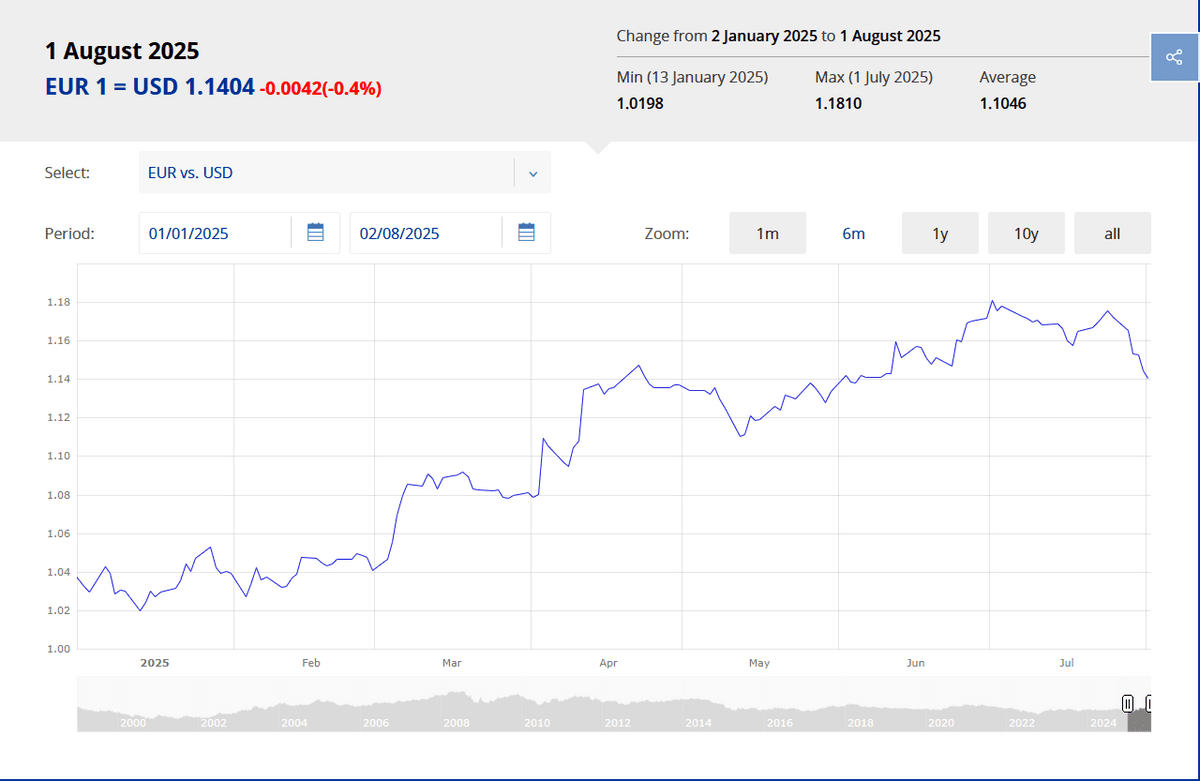
Task: Show all data with the all button
Action: (1112, 233)
